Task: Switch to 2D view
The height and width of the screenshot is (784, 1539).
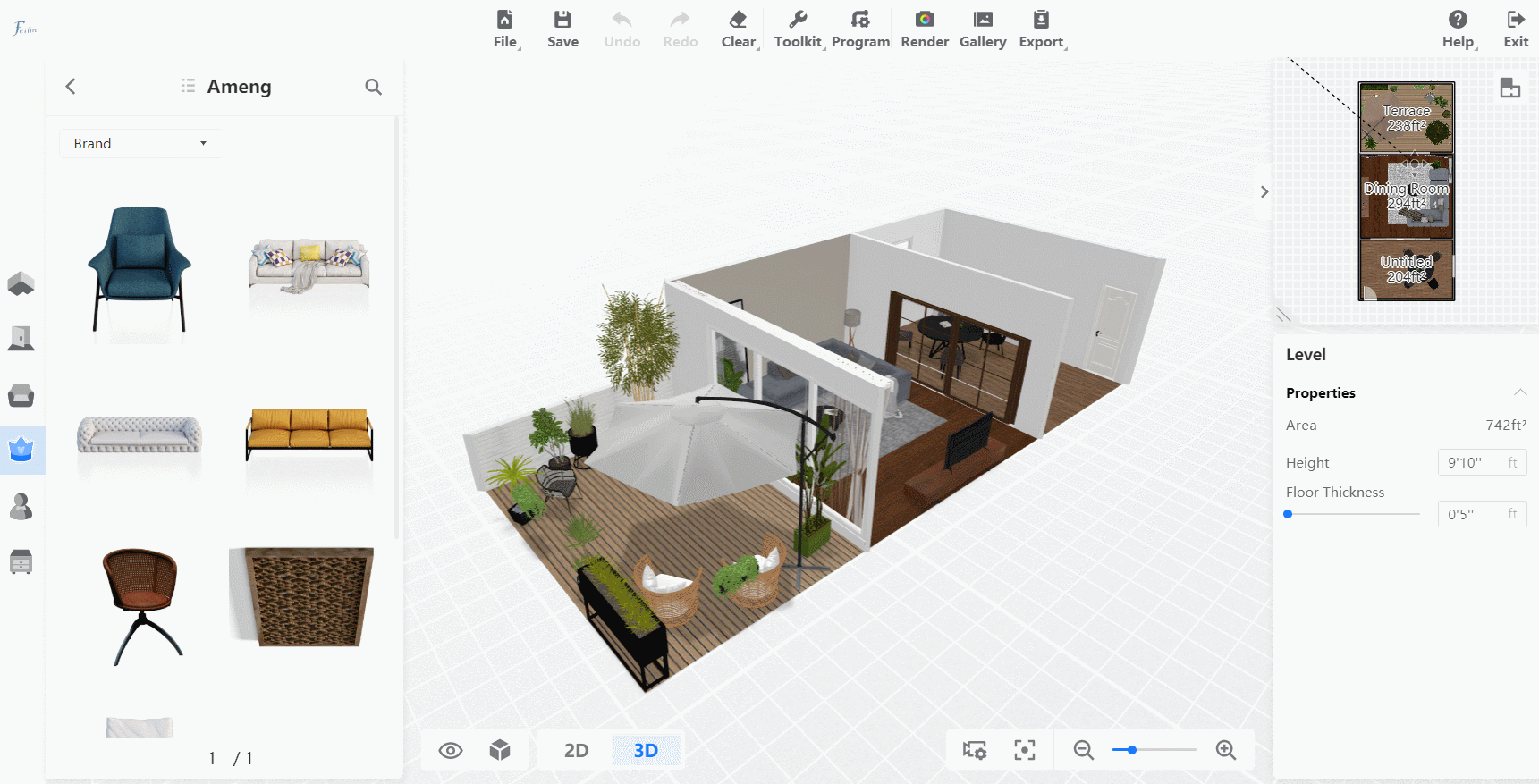Action: coord(576,750)
